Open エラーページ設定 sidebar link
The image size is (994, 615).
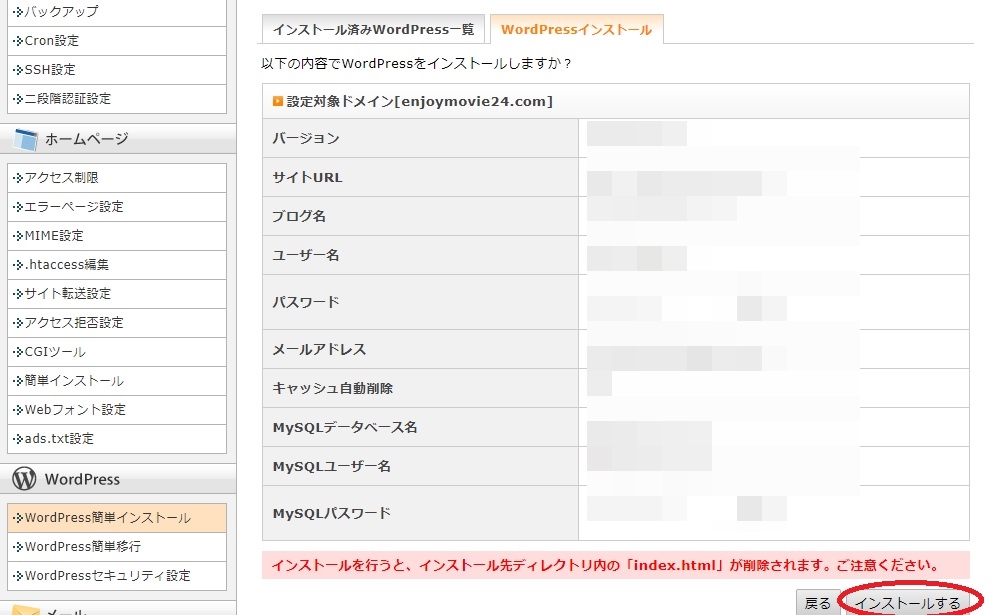tap(73, 207)
